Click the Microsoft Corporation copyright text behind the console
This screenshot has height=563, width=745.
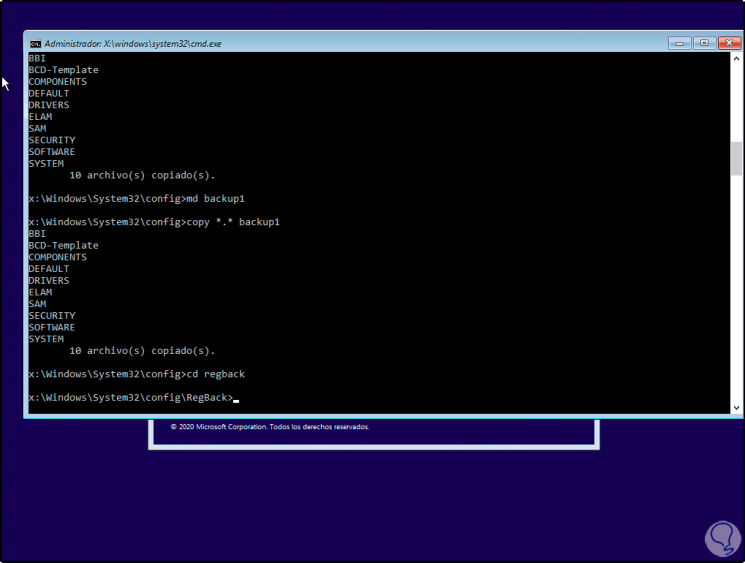point(269,427)
